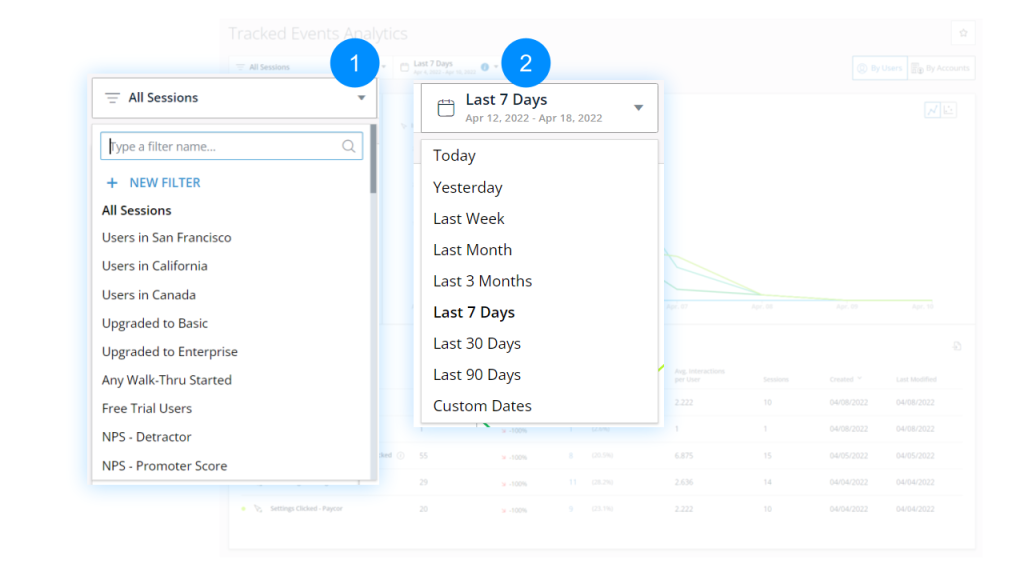Image resolution: width=1024 pixels, height=576 pixels.
Task: Select Users in San Francisco filter
Action: coord(166,238)
